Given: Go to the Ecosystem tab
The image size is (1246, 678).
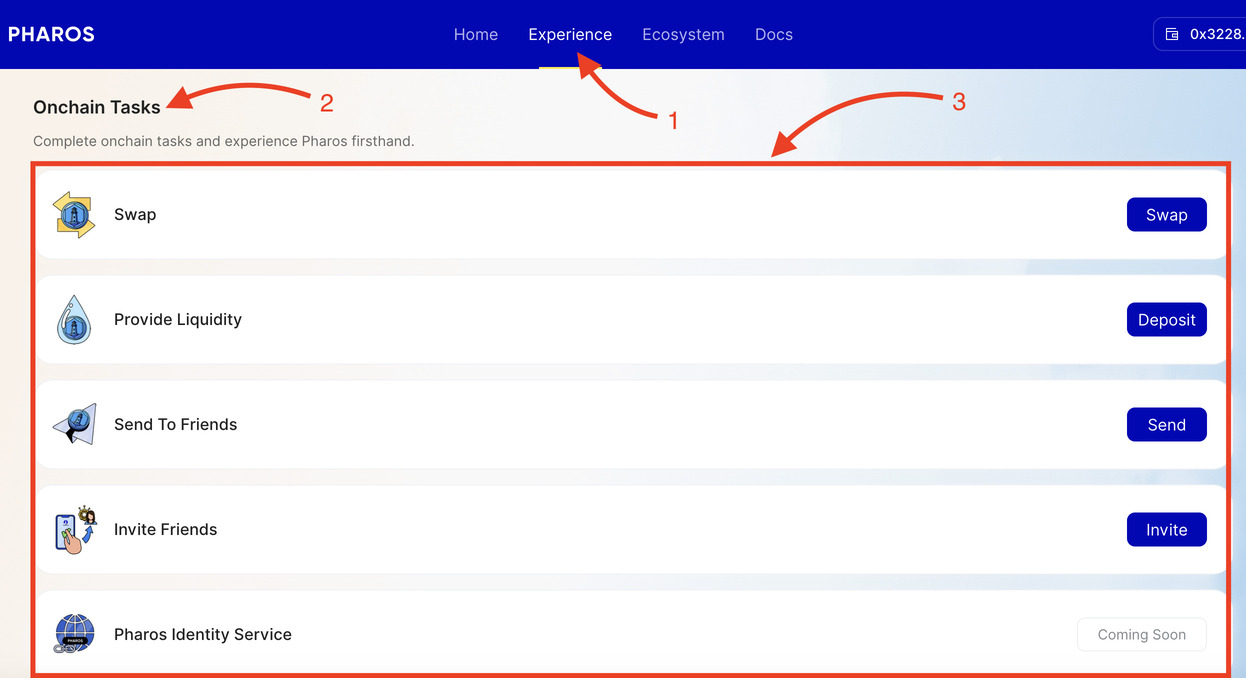Looking at the screenshot, I should click(683, 34).
